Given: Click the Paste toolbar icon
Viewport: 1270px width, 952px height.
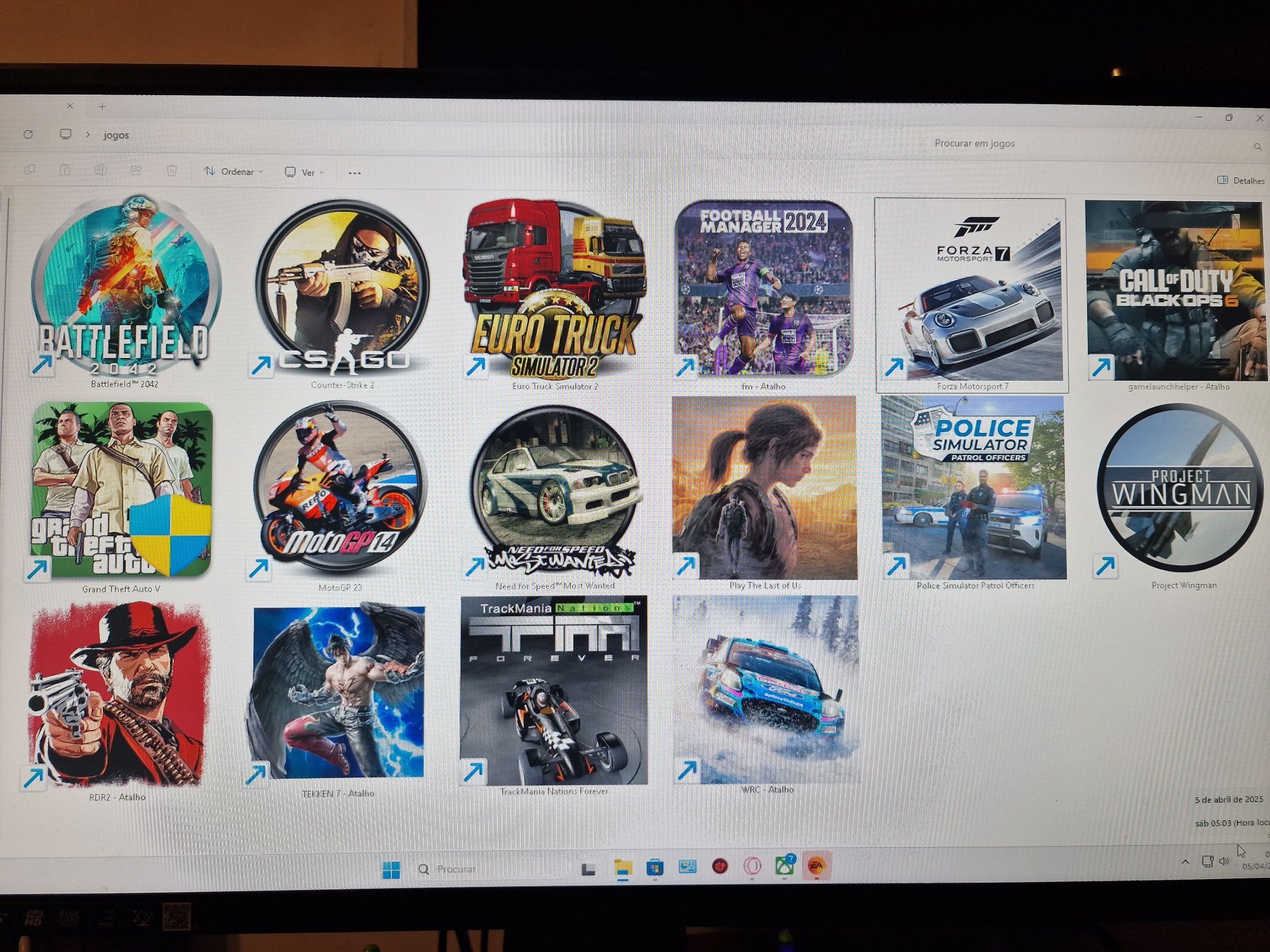Looking at the screenshot, I should [x=65, y=169].
